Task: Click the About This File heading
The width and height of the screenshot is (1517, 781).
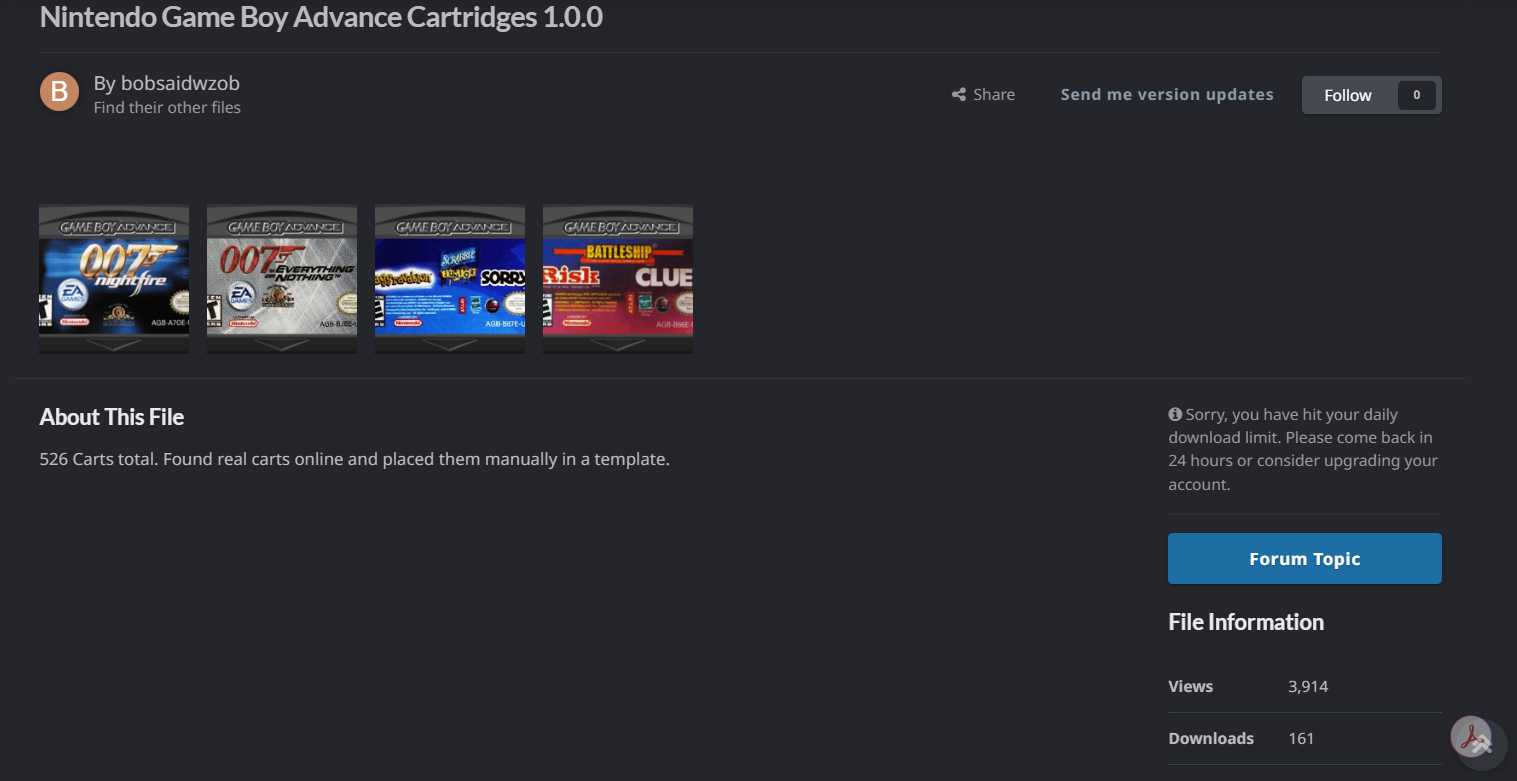Action: [x=112, y=417]
